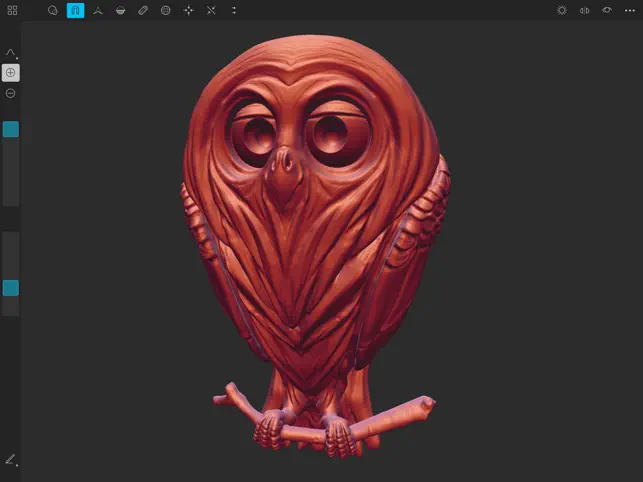The width and height of the screenshot is (643, 482).
Task: Expand the brush falloff curve options
Action: point(11,53)
